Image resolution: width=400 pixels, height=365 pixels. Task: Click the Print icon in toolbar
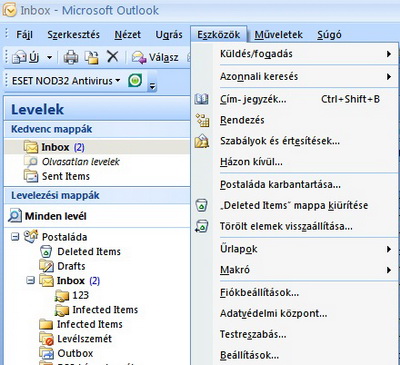coord(71,57)
